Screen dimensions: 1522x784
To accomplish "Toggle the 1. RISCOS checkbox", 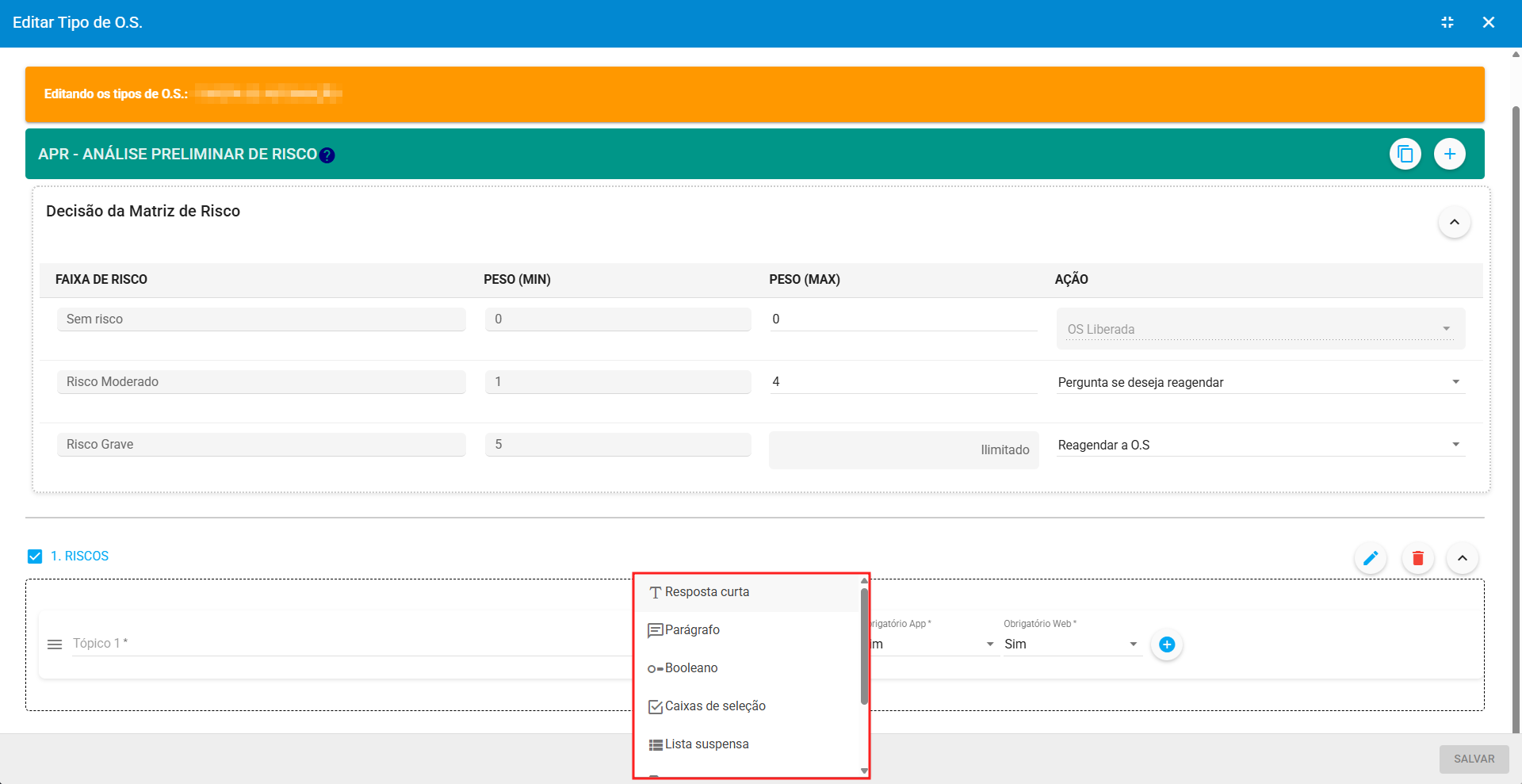I will tap(35, 556).
